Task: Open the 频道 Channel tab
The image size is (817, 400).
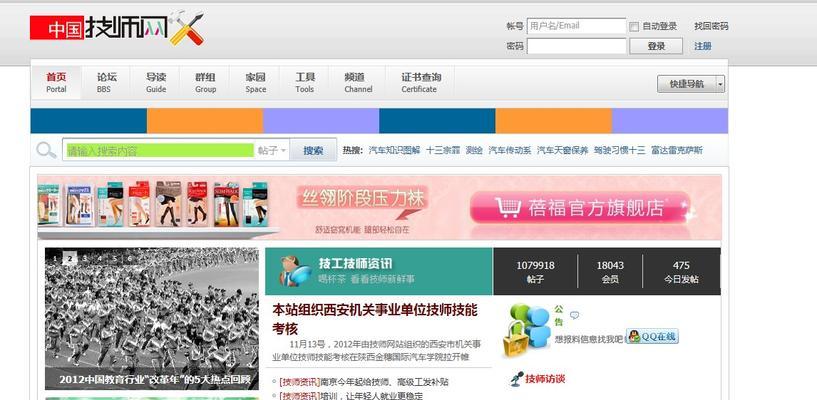Action: (x=358, y=83)
